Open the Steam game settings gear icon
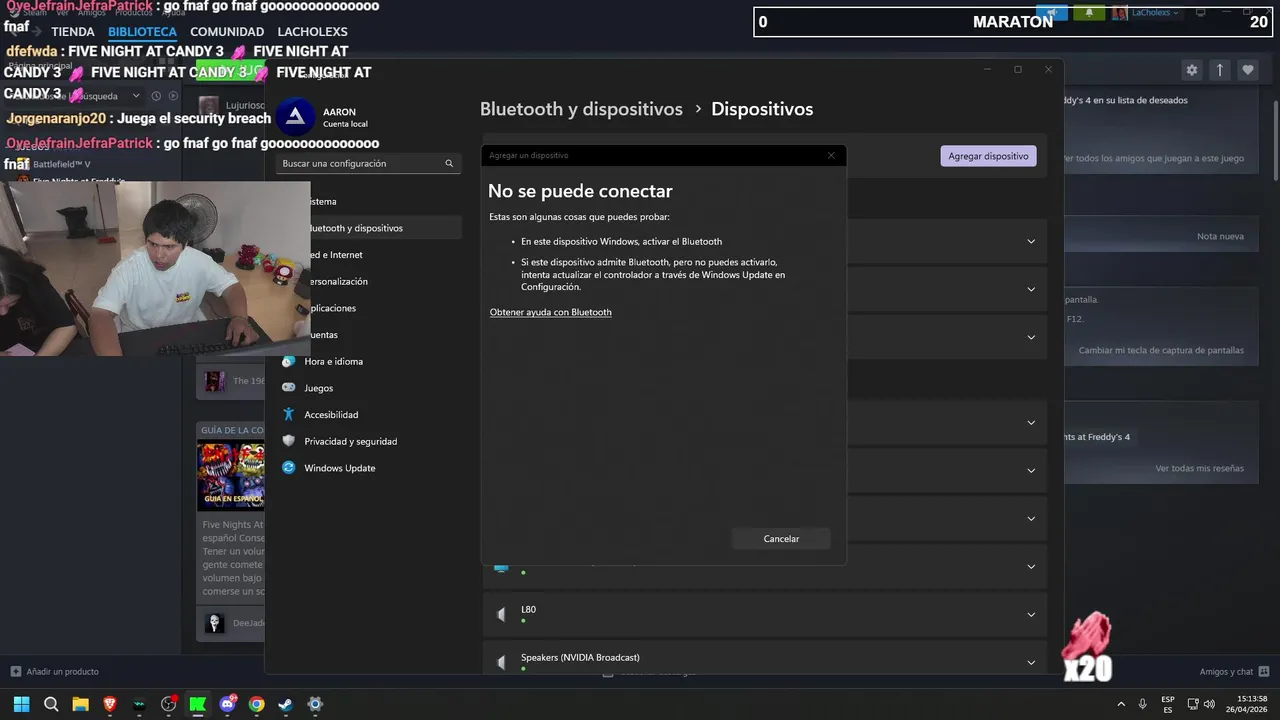Viewport: 1280px width, 720px height. coord(1192,70)
